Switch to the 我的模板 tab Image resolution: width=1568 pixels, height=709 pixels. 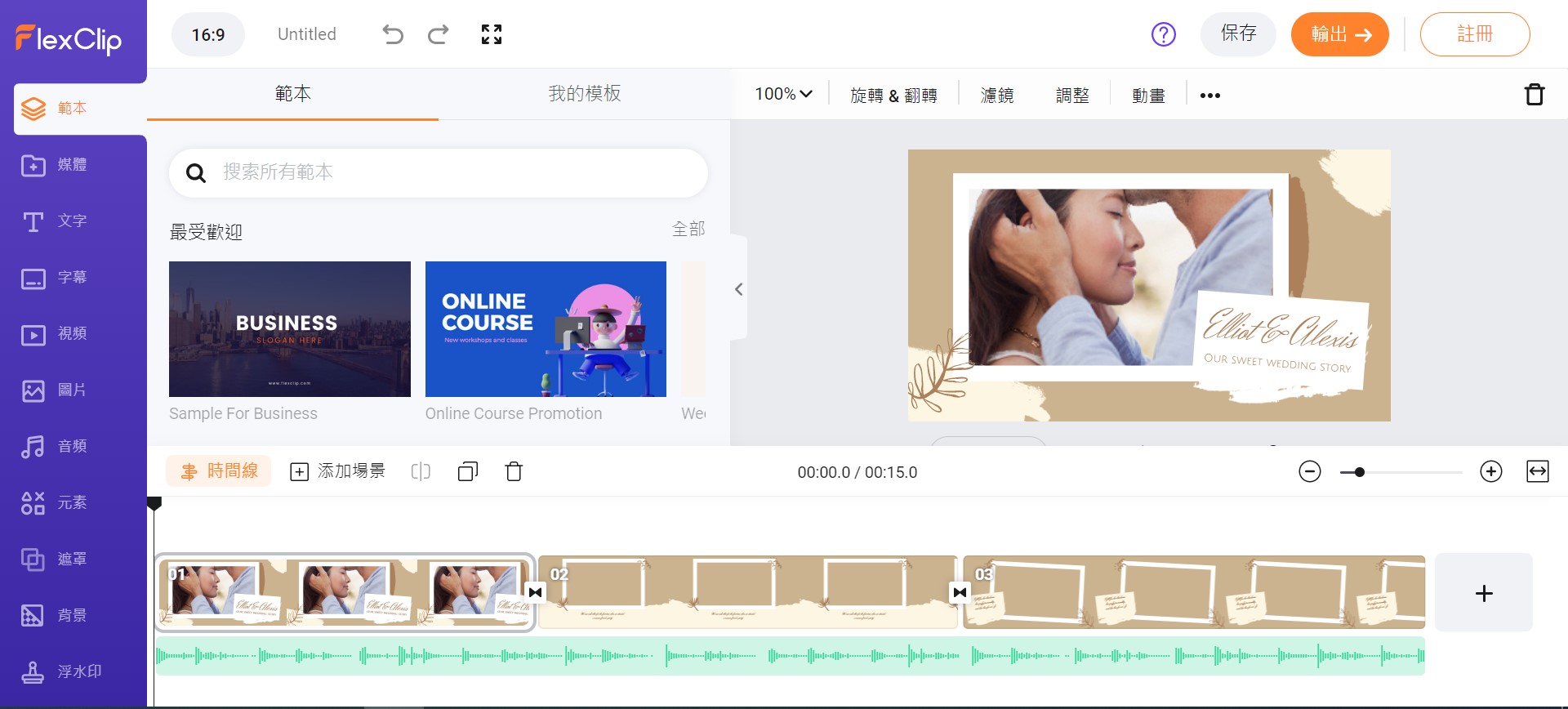[585, 94]
